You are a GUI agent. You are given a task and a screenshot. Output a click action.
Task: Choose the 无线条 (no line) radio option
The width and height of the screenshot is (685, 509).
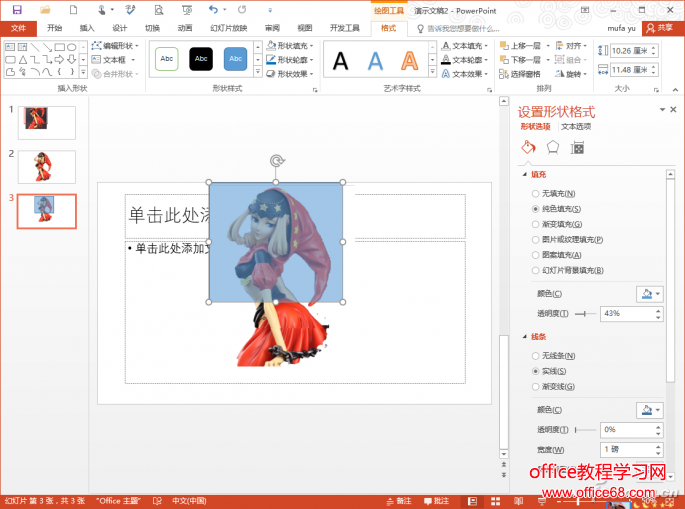[x=536, y=356]
